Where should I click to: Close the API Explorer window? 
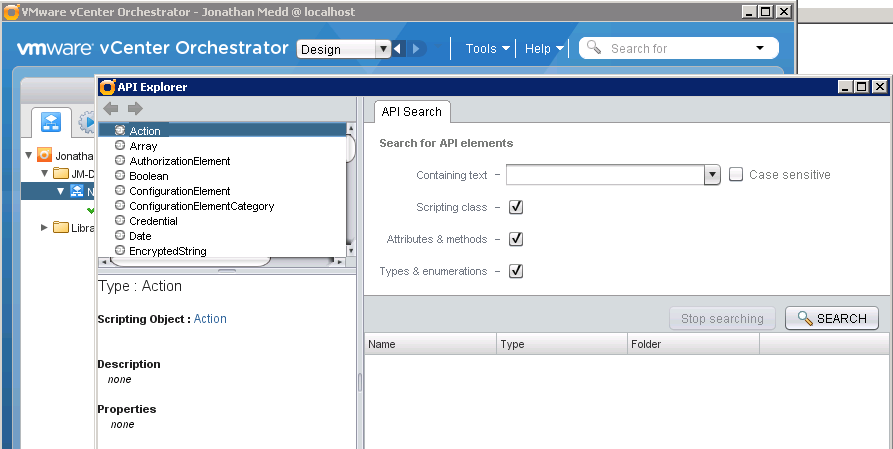click(880, 87)
